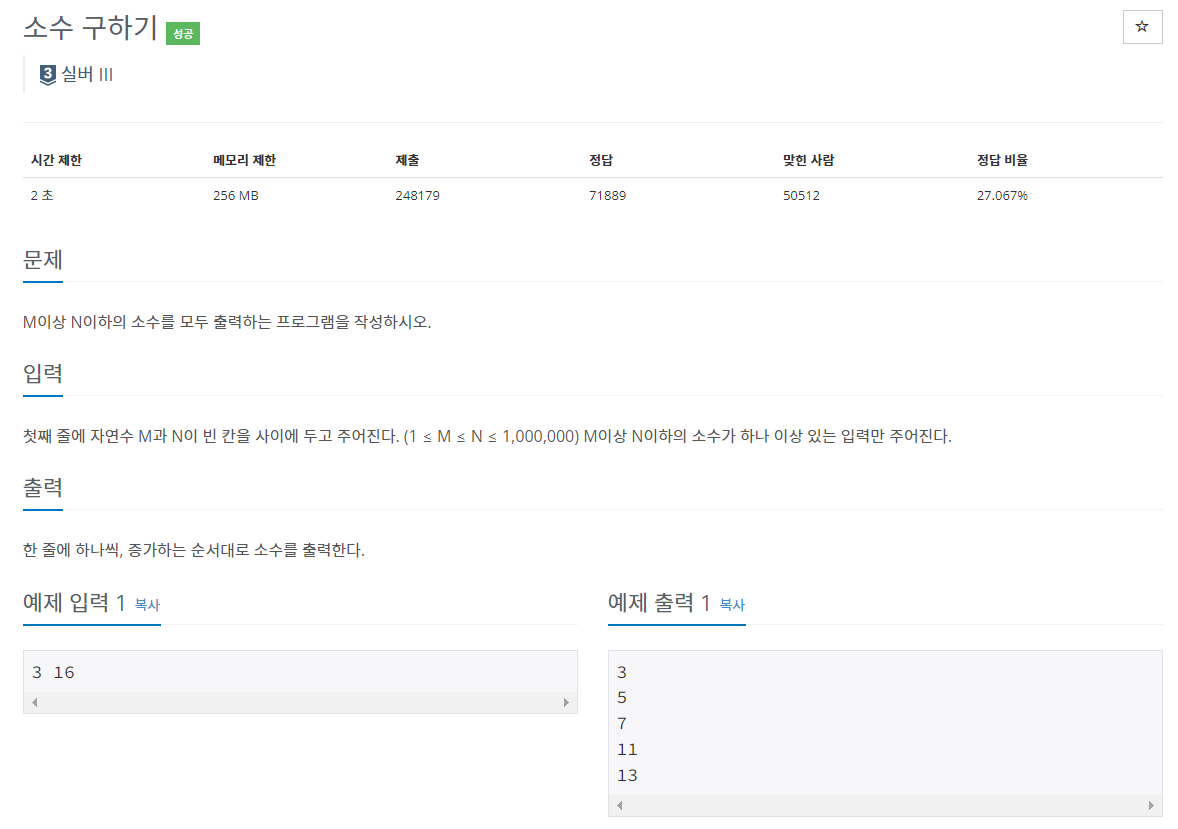Image resolution: width=1178 pixels, height=829 pixels.
Task: Click the 입력 section heading
Action: [43, 374]
